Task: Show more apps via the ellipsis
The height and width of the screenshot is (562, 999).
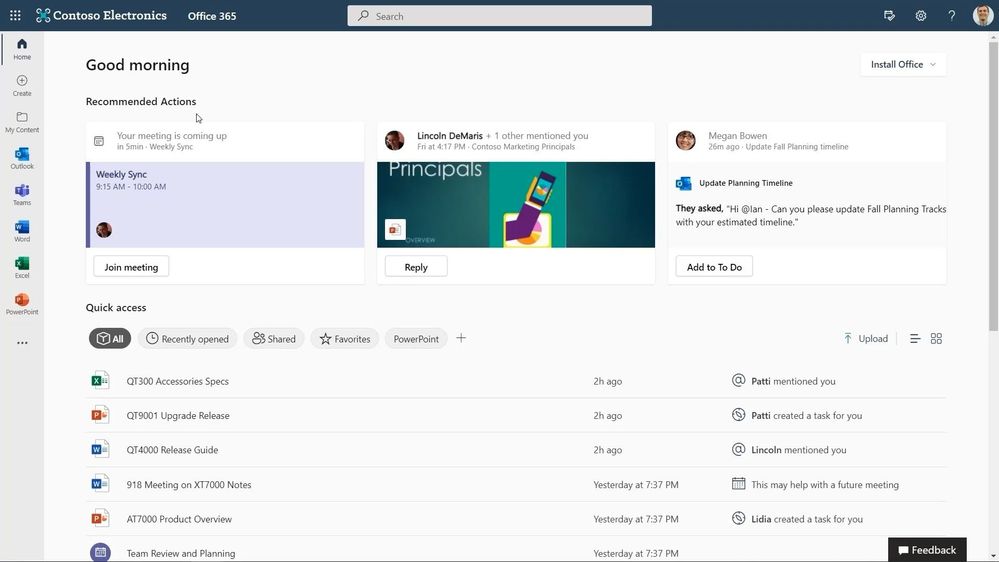Action: [x=22, y=343]
